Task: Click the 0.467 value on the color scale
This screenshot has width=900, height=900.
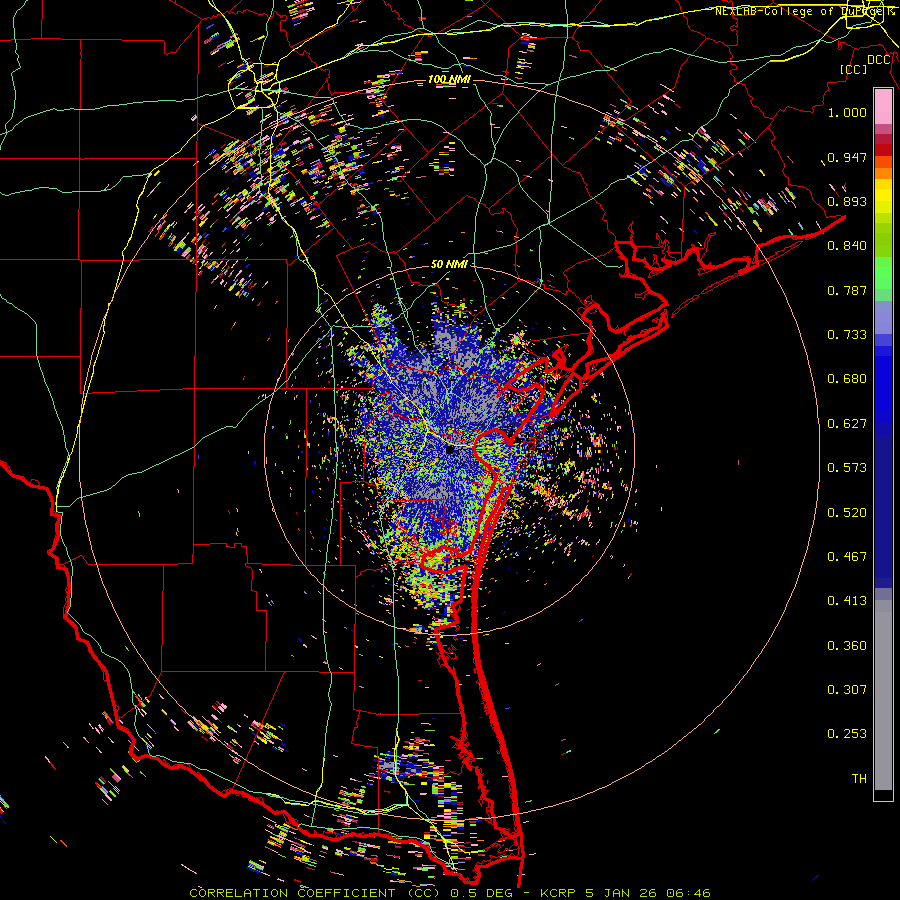Action: click(847, 557)
